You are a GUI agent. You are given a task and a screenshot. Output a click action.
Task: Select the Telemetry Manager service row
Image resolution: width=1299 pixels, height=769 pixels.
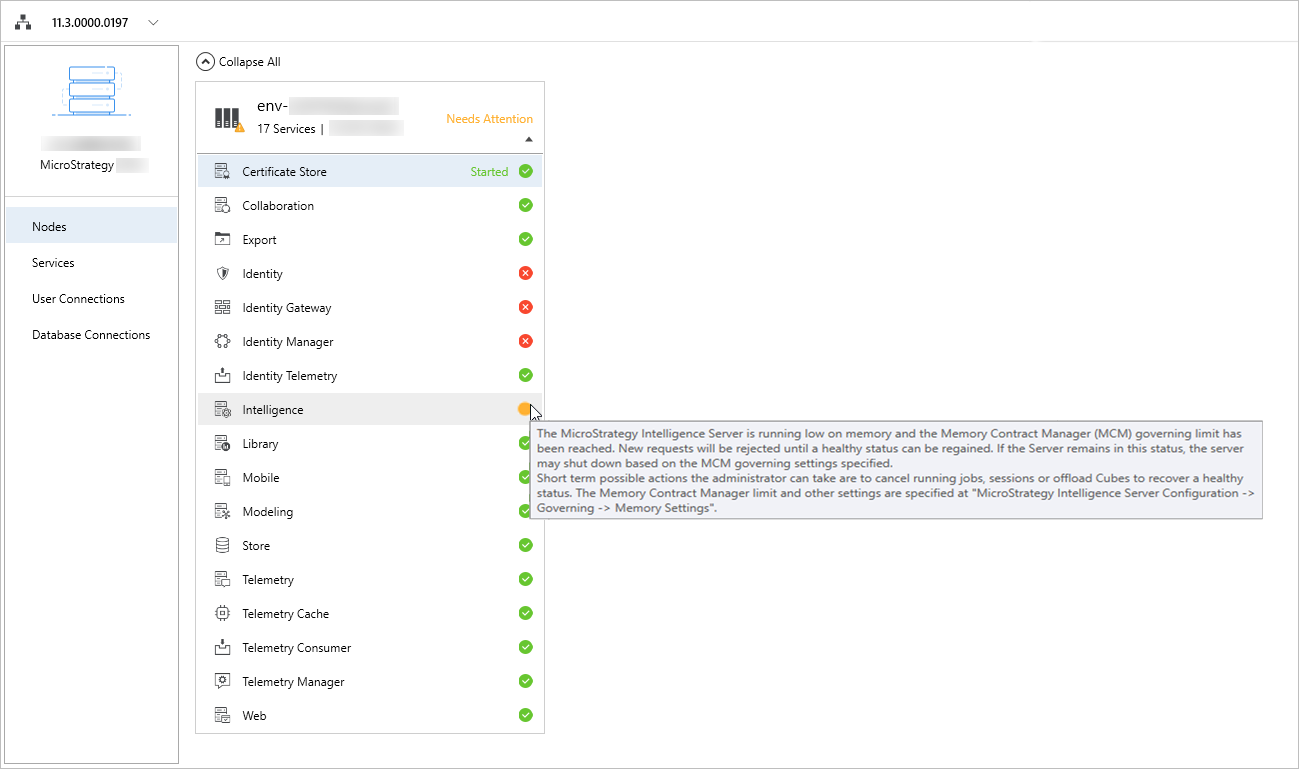point(293,682)
